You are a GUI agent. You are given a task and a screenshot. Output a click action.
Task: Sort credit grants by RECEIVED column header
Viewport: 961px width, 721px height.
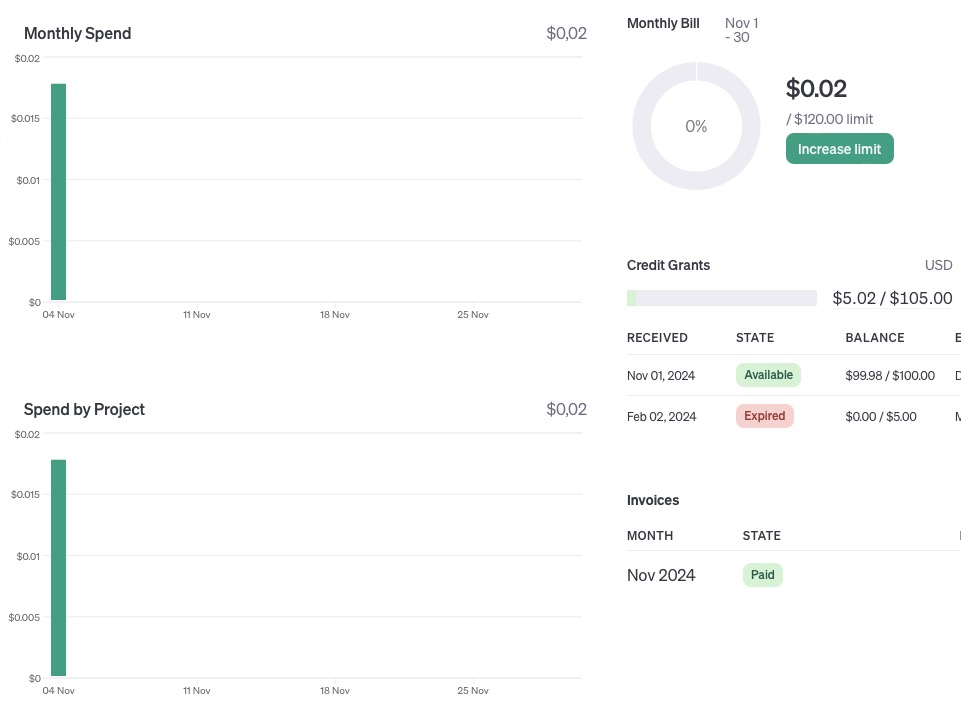click(657, 338)
